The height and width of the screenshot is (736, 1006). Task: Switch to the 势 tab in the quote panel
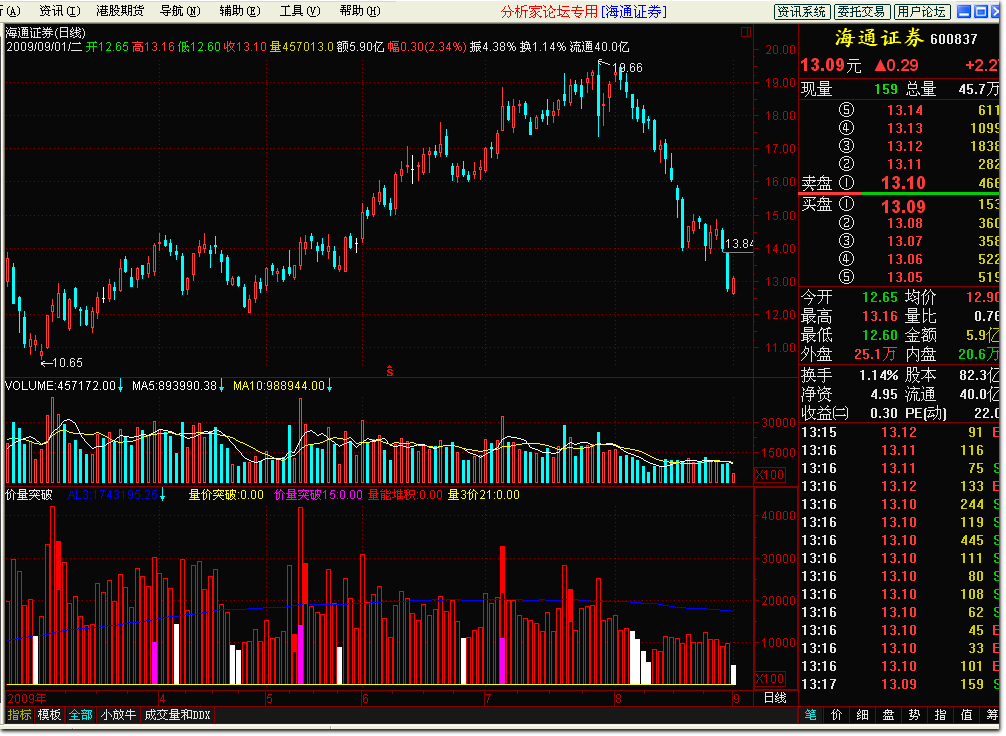[914, 715]
